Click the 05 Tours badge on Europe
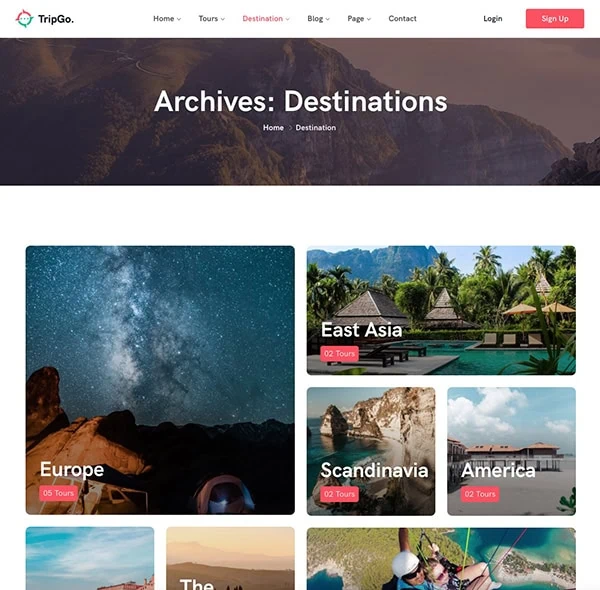Image resolution: width=600 pixels, height=590 pixels. tap(59, 493)
